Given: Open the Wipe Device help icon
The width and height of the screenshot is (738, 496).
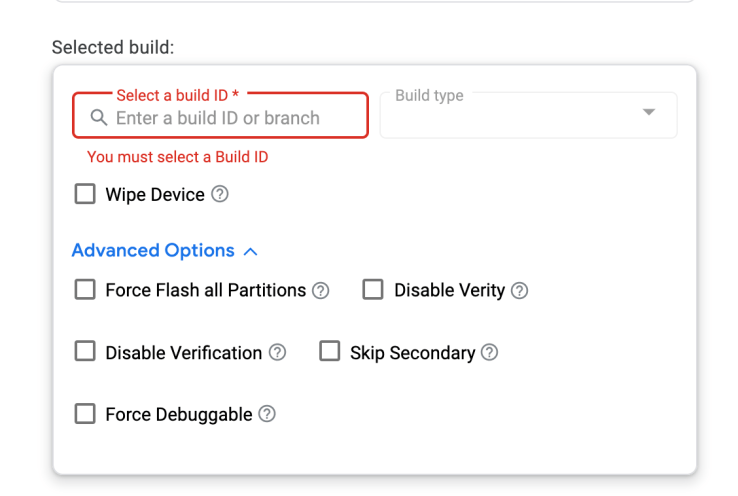Looking at the screenshot, I should tap(220, 194).
